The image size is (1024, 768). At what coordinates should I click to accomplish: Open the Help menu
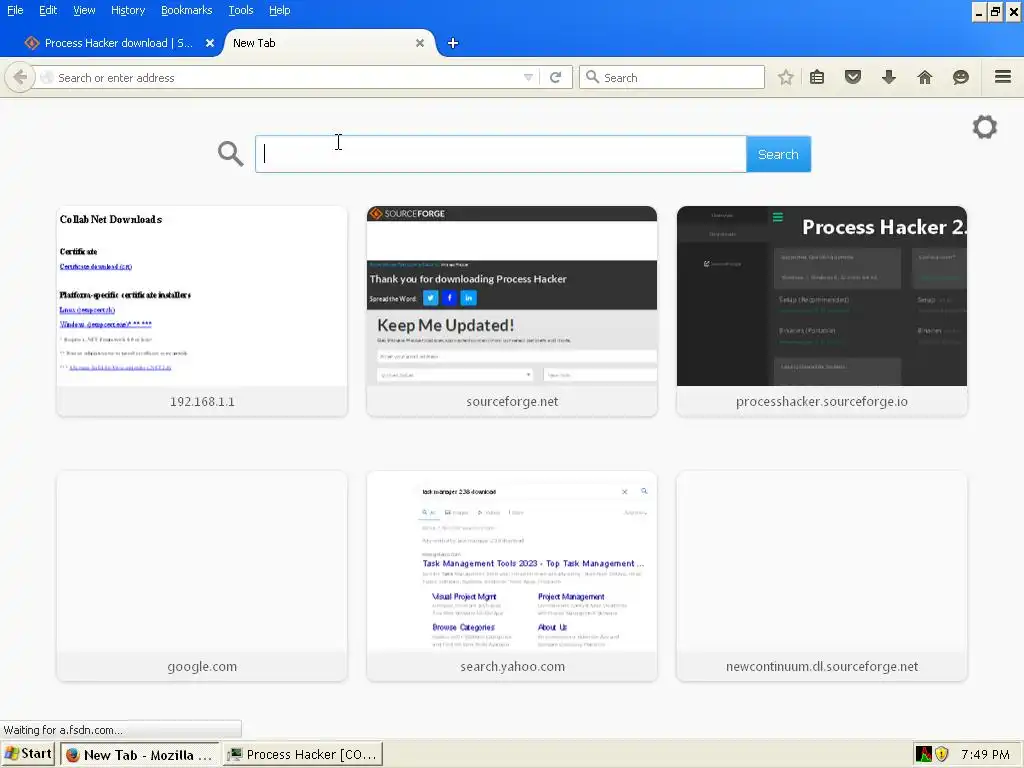[280, 10]
